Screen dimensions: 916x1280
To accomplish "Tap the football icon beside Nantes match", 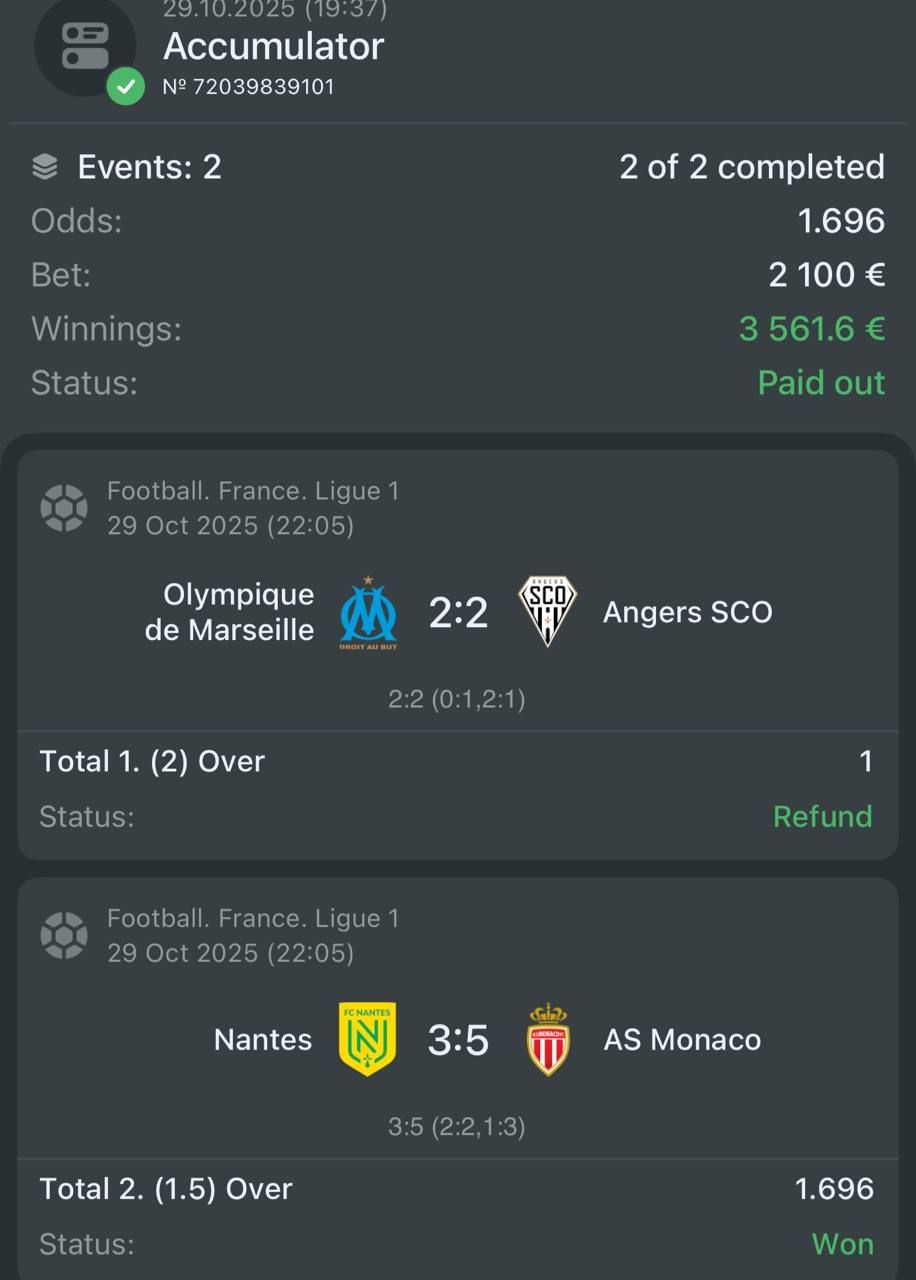I will (x=63, y=936).
